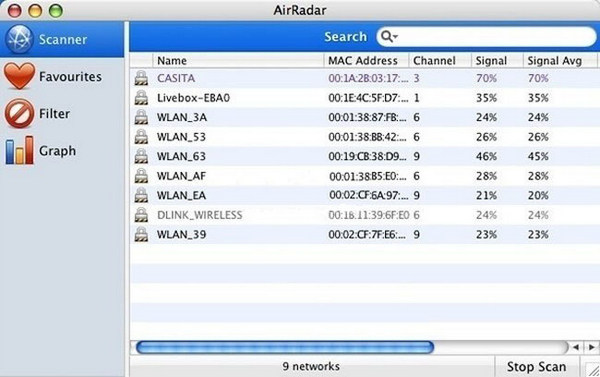Click the lock icon beside WLAN_3A
This screenshot has width=600, height=377.
pos(141,118)
